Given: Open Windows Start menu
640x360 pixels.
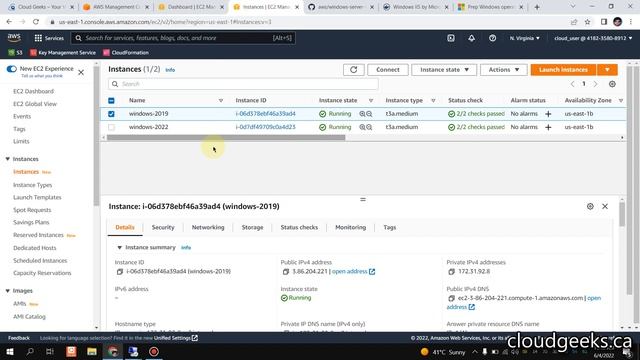Looking at the screenshot, I should [x=10, y=351].
